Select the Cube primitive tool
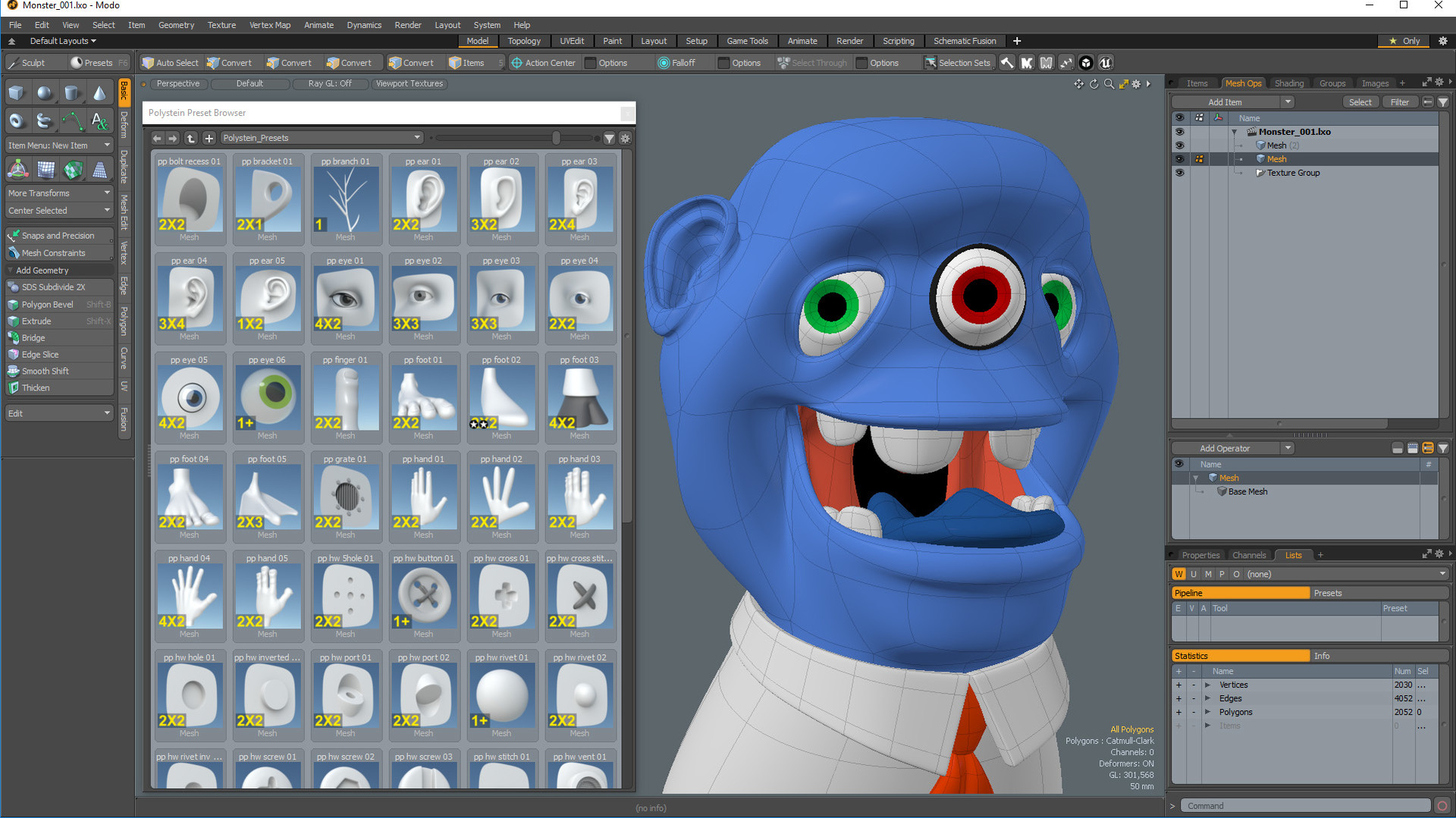The width and height of the screenshot is (1456, 818). point(16,92)
